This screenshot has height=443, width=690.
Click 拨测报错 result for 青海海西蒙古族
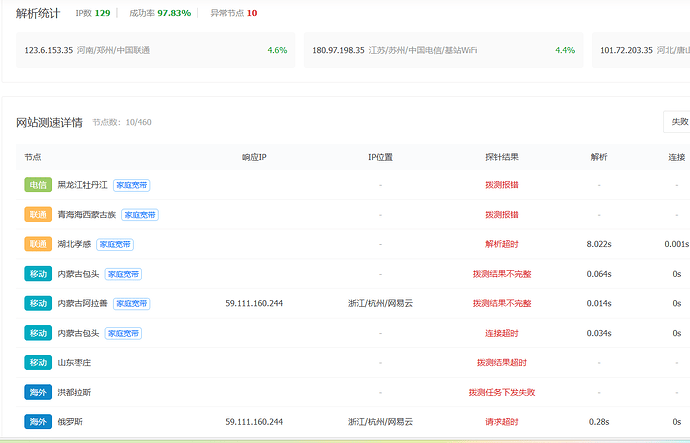[x=502, y=215]
